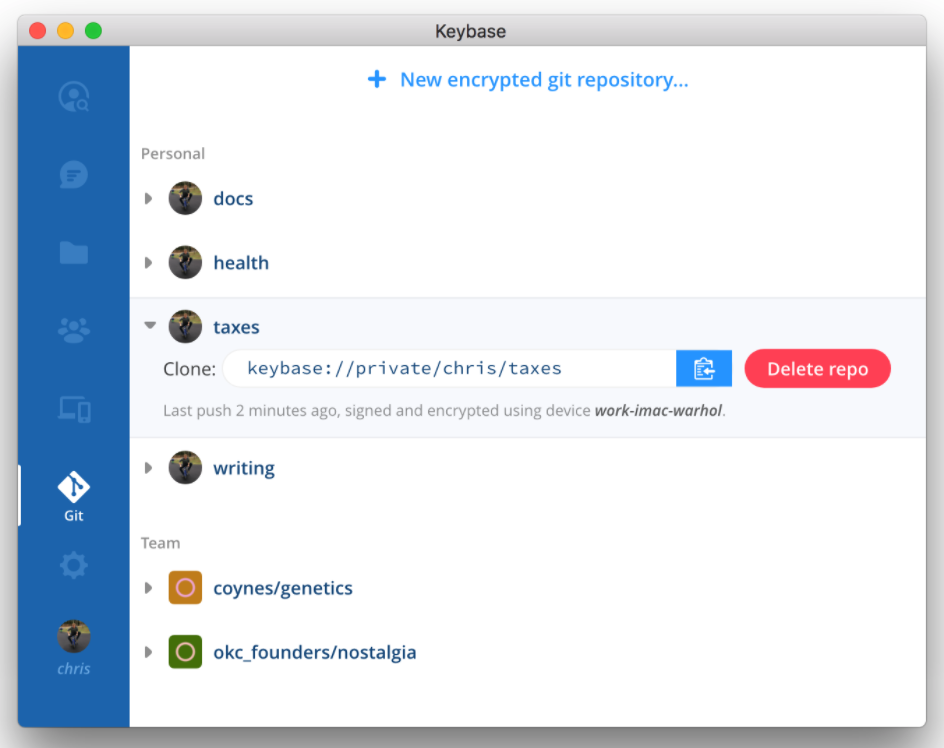
Task: Click the taxes repository name
Action: tap(236, 327)
